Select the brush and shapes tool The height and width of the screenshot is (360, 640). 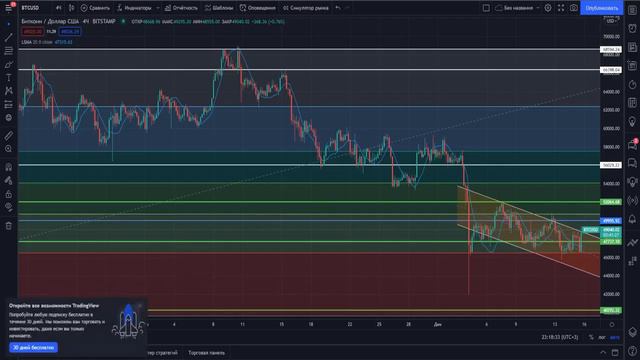pos(9,64)
